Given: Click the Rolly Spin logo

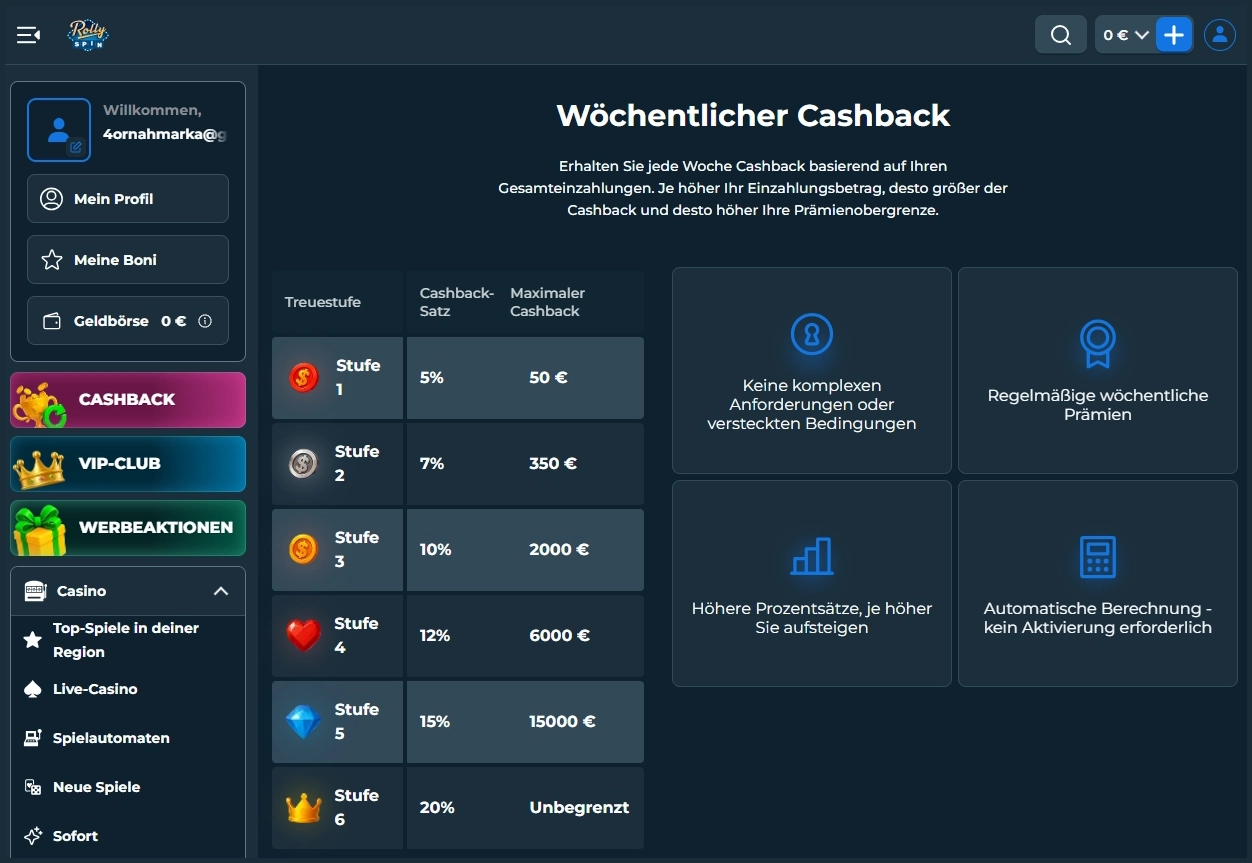Looking at the screenshot, I should point(88,34).
